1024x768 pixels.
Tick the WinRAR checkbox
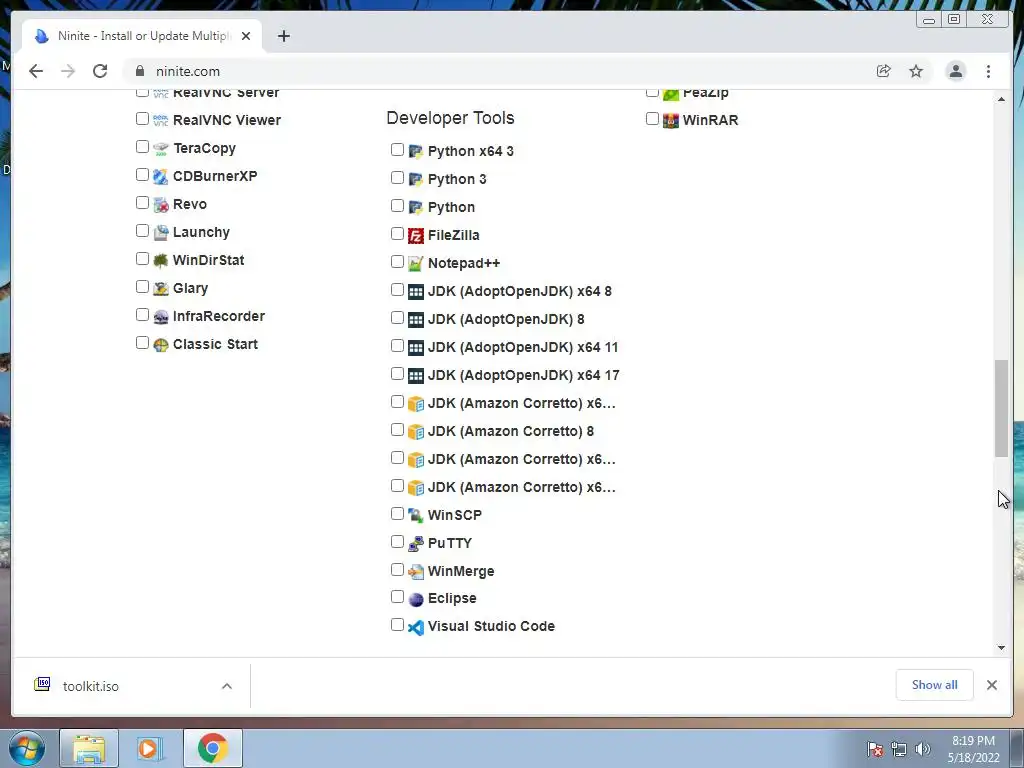pos(652,119)
